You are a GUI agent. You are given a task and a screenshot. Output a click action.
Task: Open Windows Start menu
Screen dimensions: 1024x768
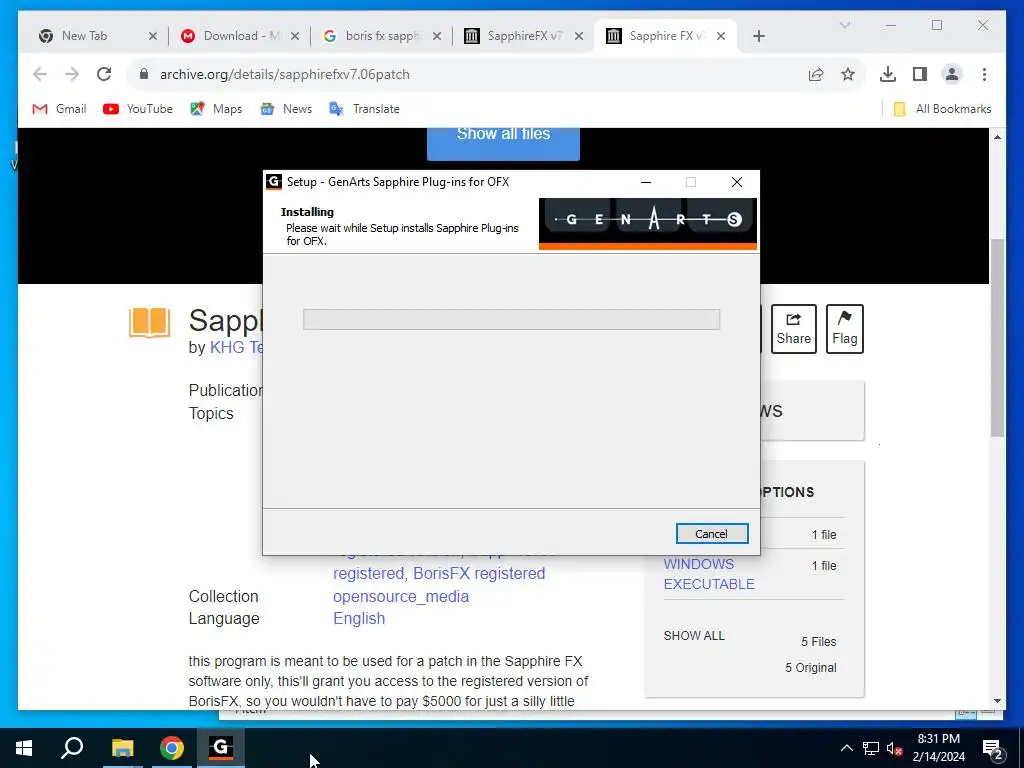pyautogui.click(x=24, y=748)
